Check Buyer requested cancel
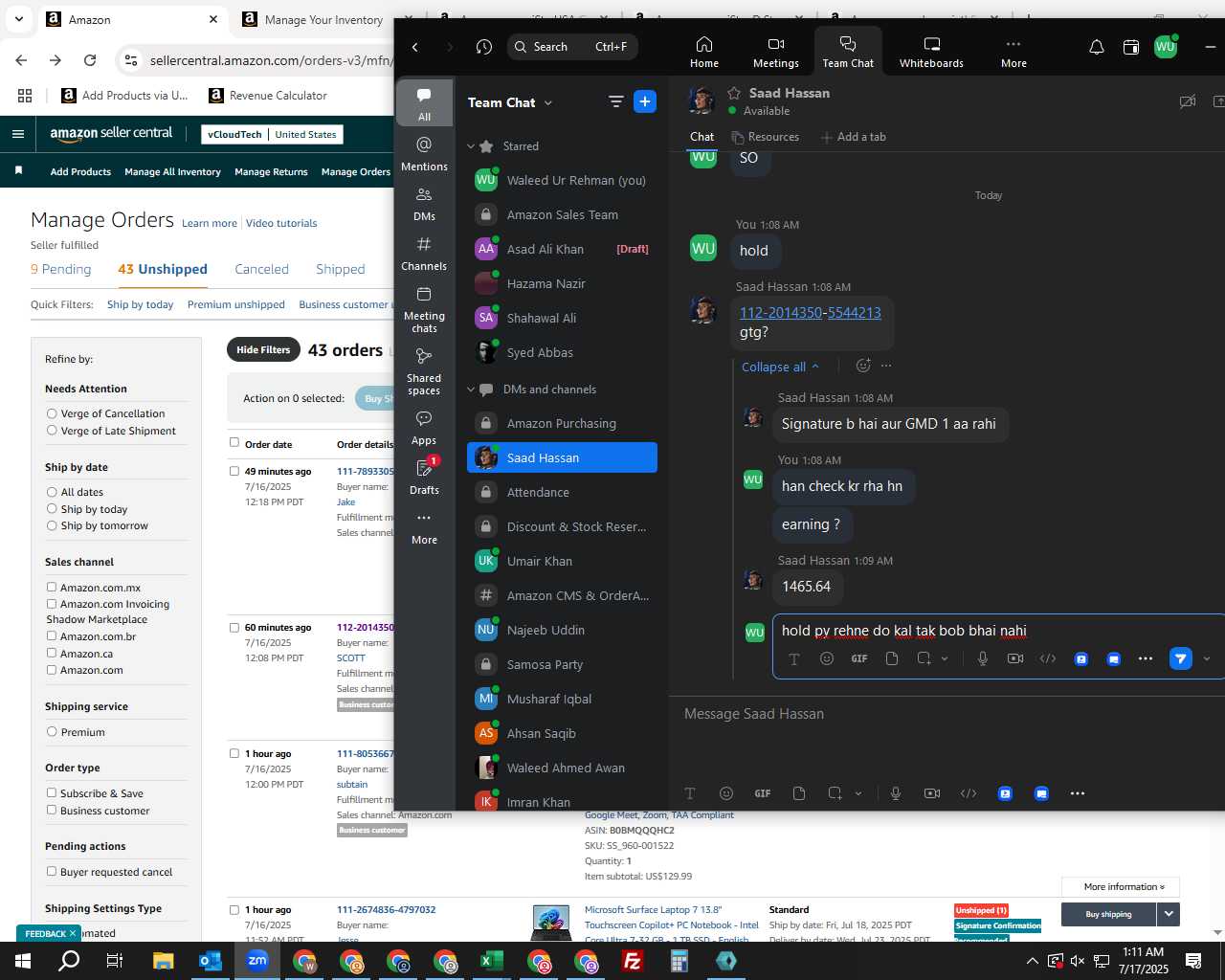This screenshot has height=980, width=1225. (52, 871)
